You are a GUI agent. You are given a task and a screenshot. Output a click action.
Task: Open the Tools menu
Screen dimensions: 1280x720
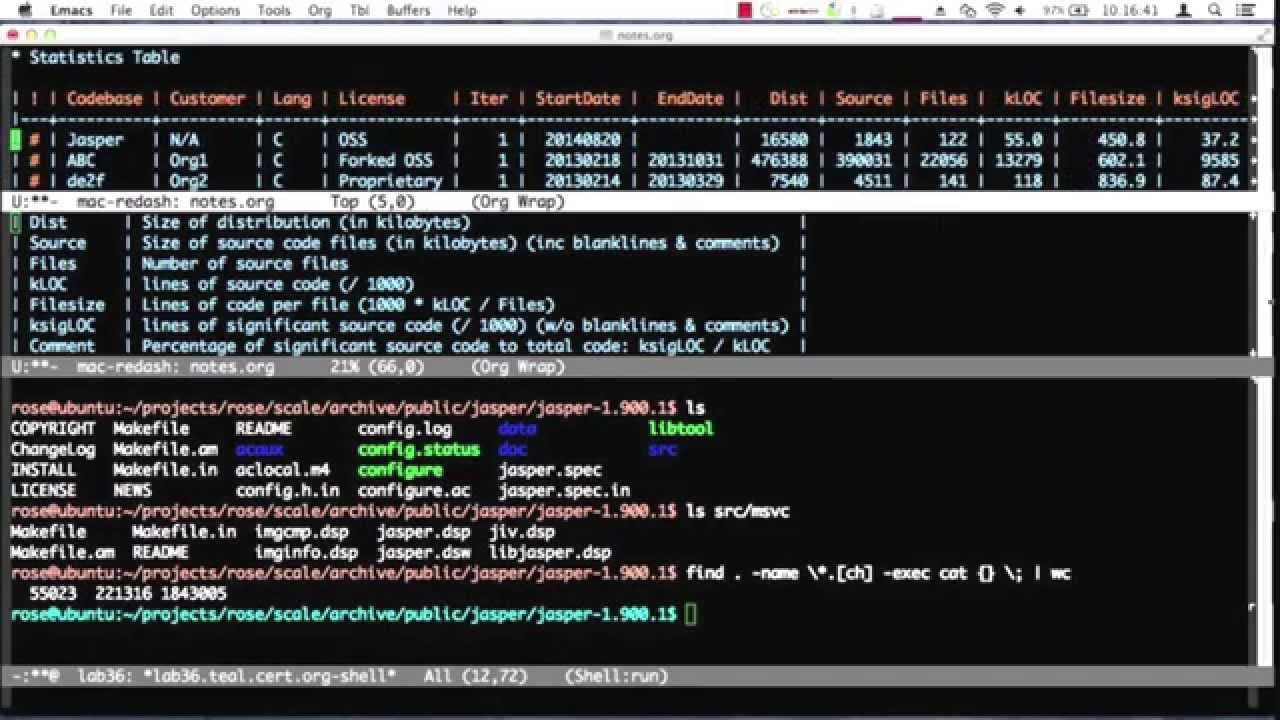point(274,10)
